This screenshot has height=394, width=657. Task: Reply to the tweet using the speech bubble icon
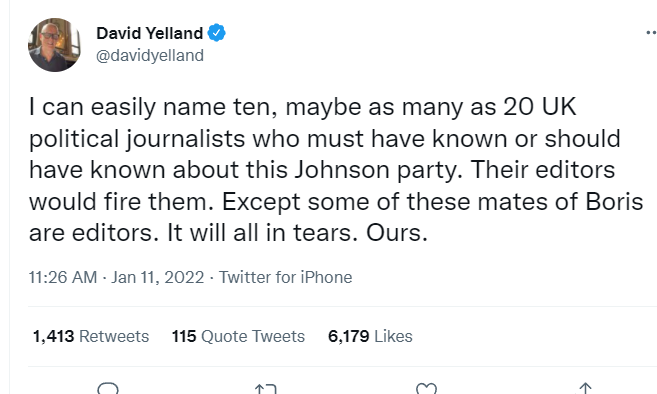108,389
